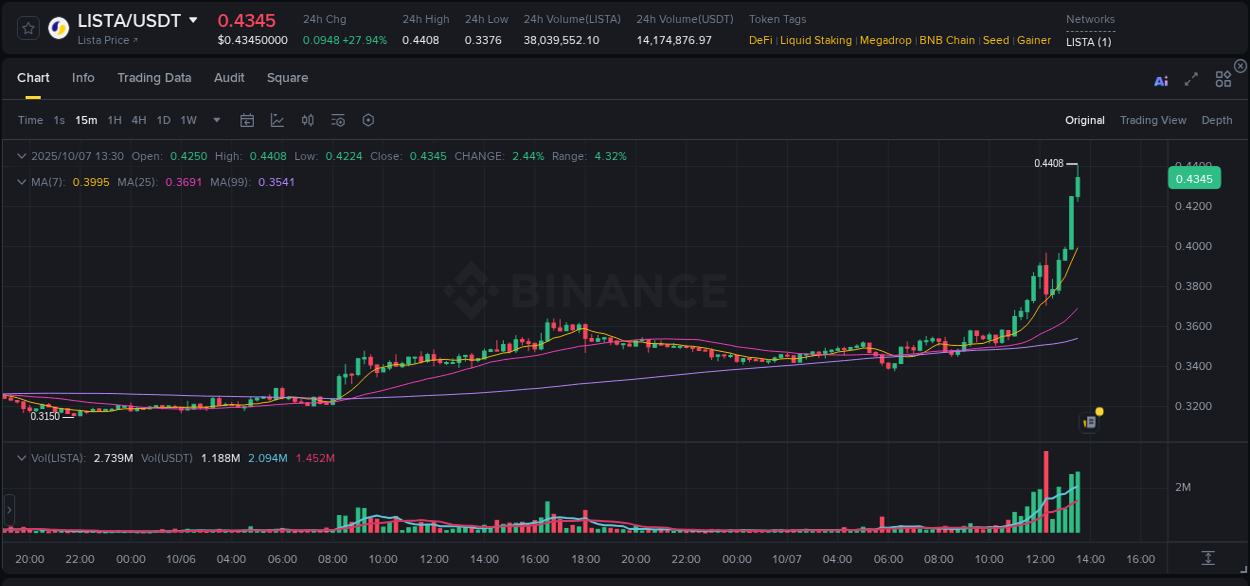This screenshot has height=586, width=1250.
Task: Open the AI chart analysis tool
Action: tap(1161, 80)
